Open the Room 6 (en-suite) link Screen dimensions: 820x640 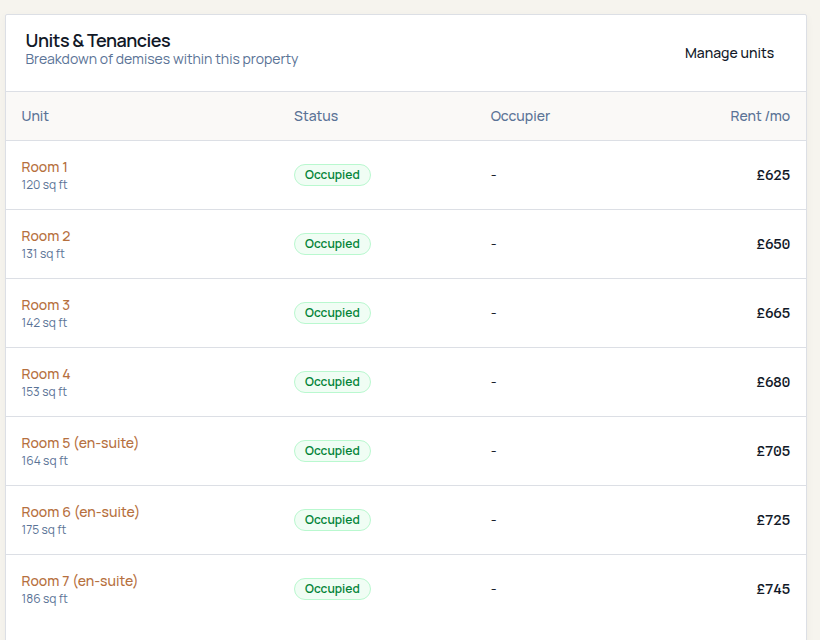(x=80, y=512)
